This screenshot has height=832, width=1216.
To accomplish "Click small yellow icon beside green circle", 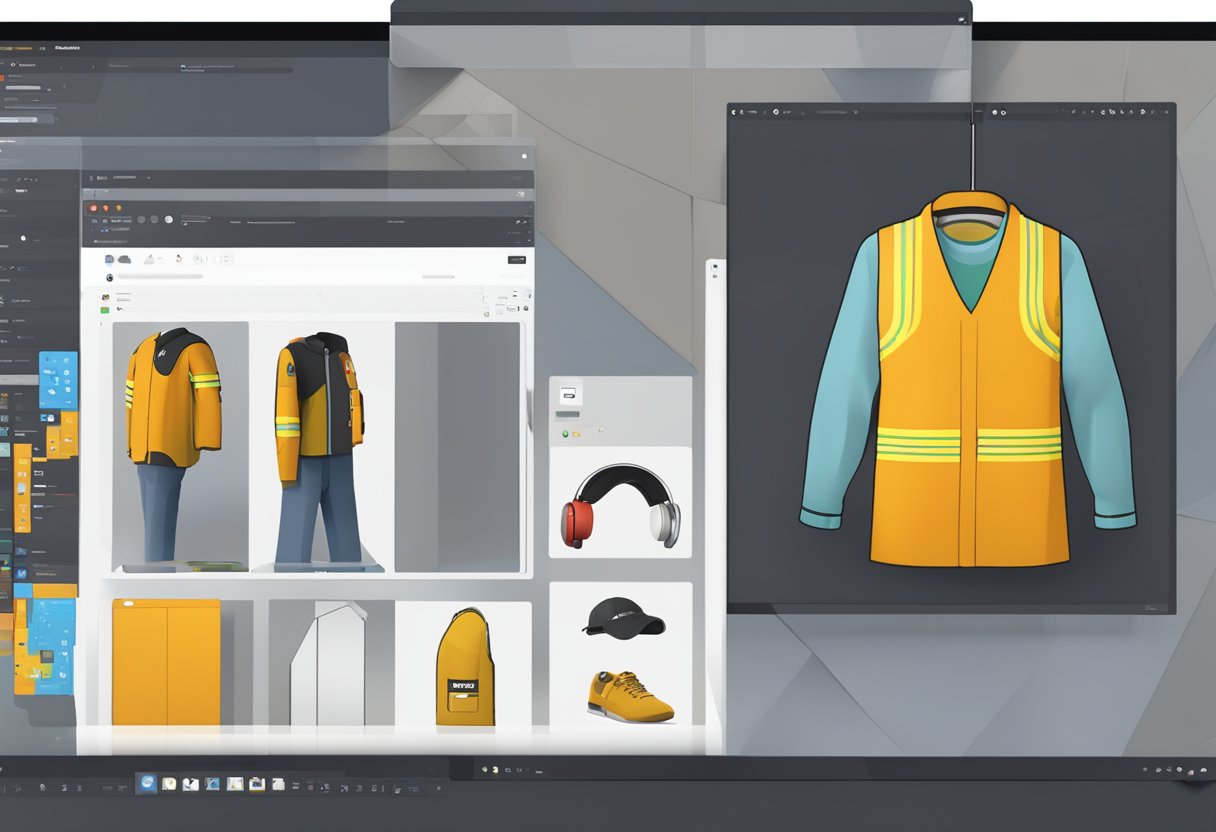I will coord(577,433).
